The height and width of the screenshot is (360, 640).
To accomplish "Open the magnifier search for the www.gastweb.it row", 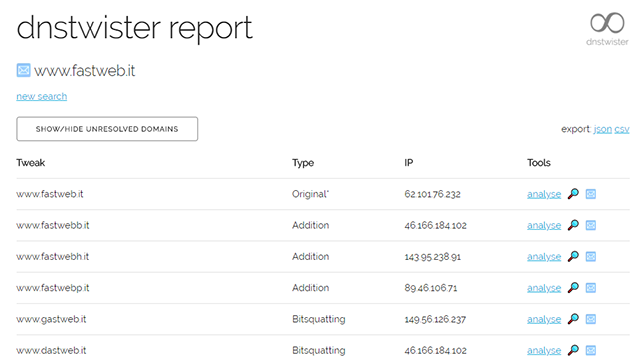I will tap(573, 319).
